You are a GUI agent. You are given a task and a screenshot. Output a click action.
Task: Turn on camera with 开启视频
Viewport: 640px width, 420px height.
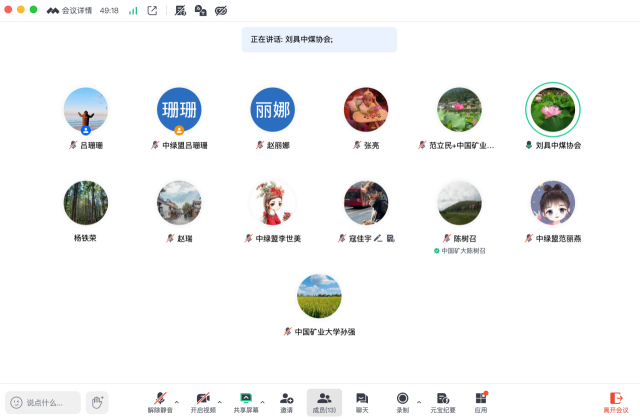[x=203, y=398]
